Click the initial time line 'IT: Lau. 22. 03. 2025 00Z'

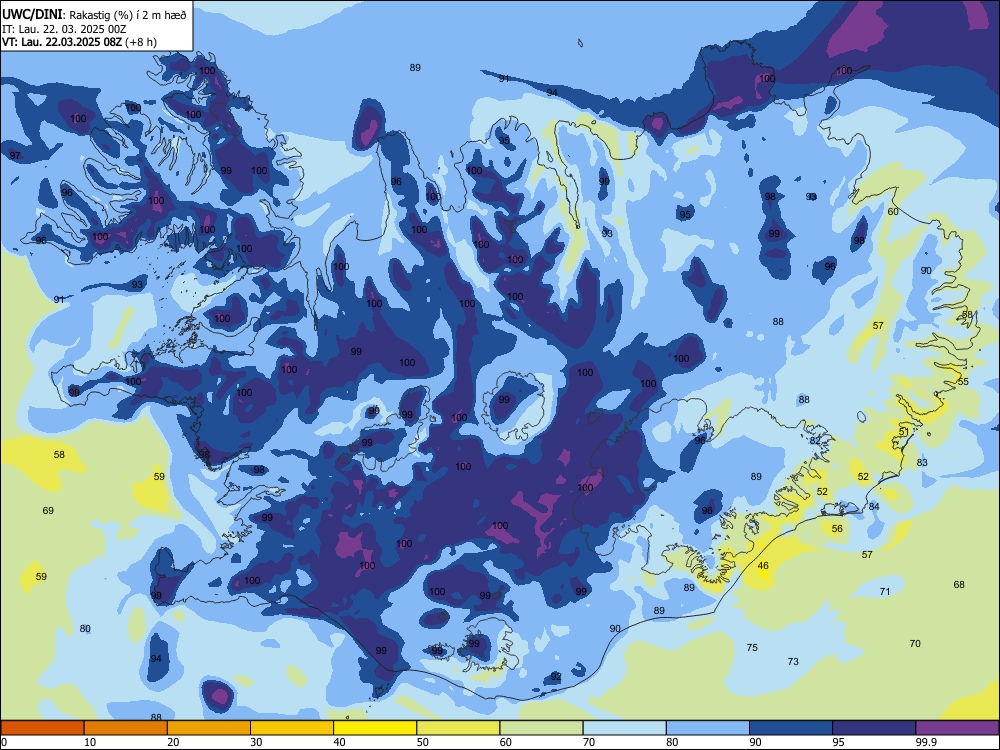(x=64, y=29)
